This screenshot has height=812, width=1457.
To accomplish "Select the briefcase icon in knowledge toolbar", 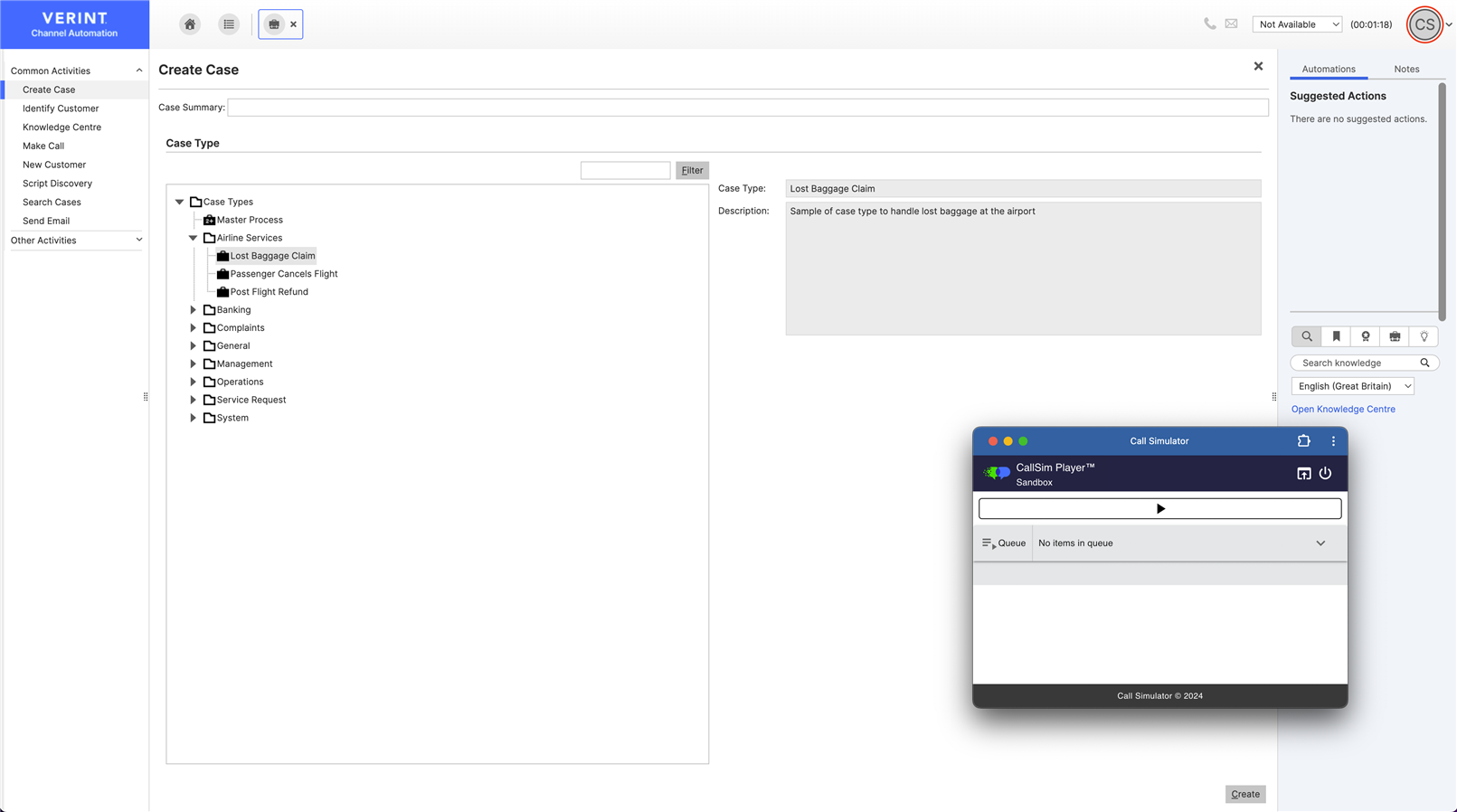I will (1395, 336).
